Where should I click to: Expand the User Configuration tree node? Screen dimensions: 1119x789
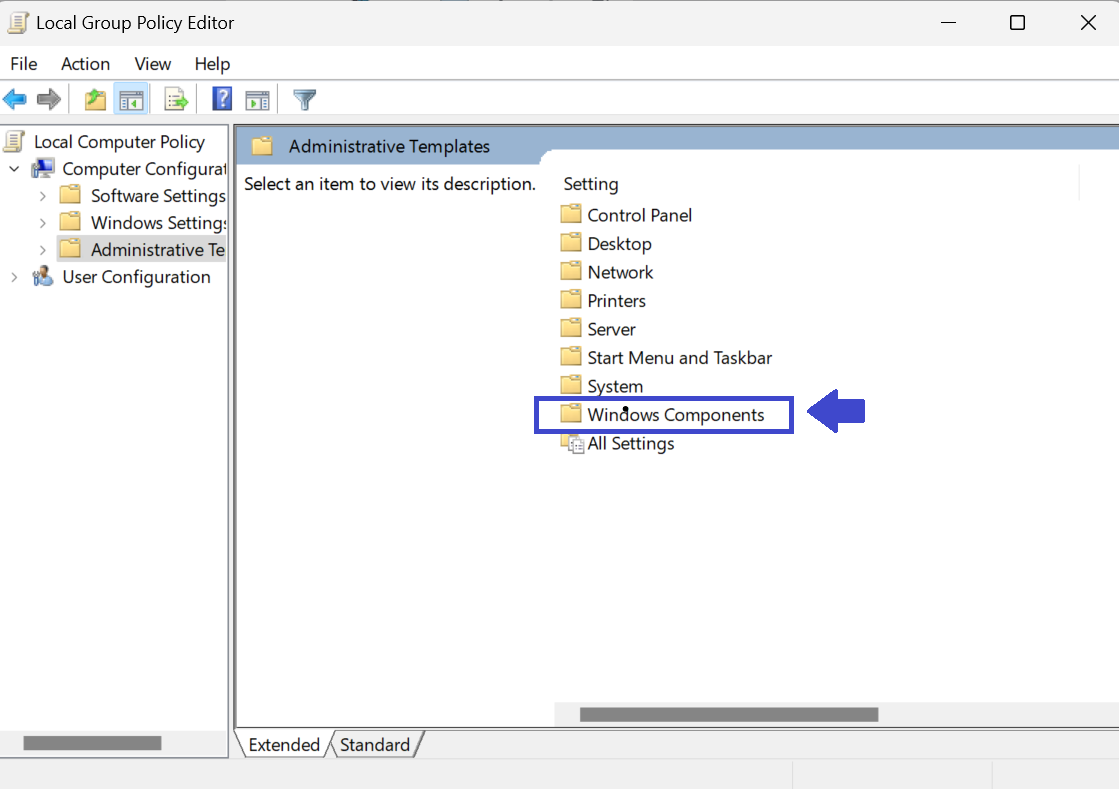[x=14, y=278]
